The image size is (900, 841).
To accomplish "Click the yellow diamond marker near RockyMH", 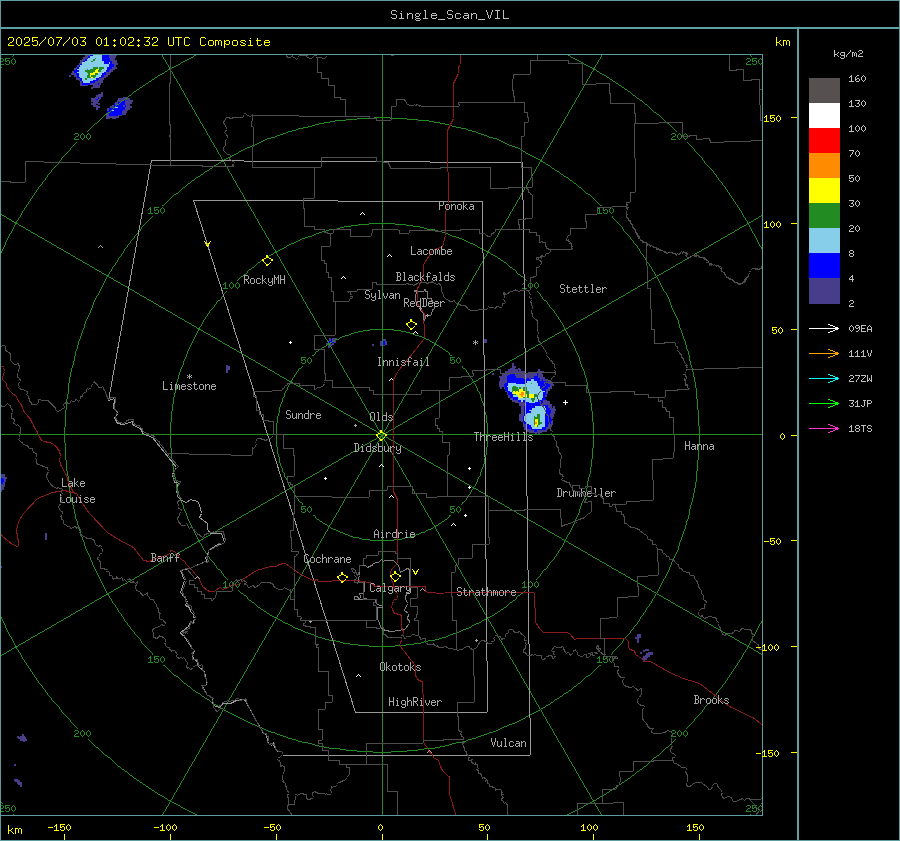I will pos(267,261).
